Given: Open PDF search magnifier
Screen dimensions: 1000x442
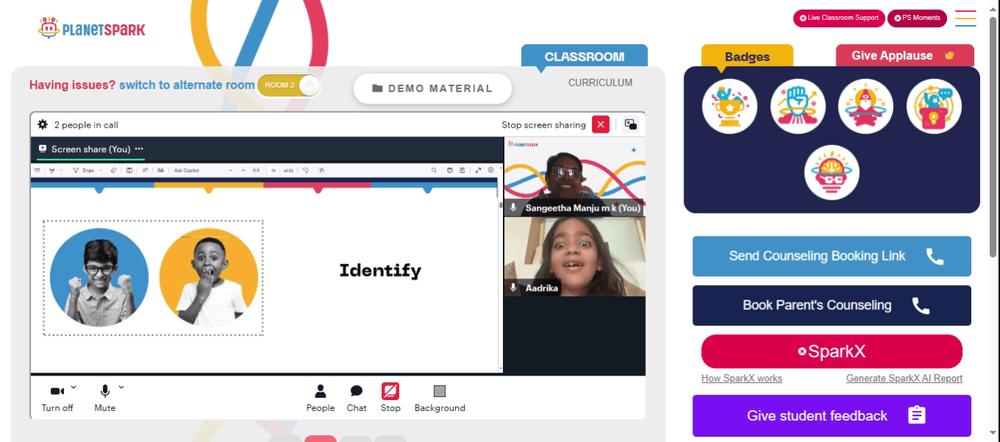Looking at the screenshot, I should tap(434, 170).
